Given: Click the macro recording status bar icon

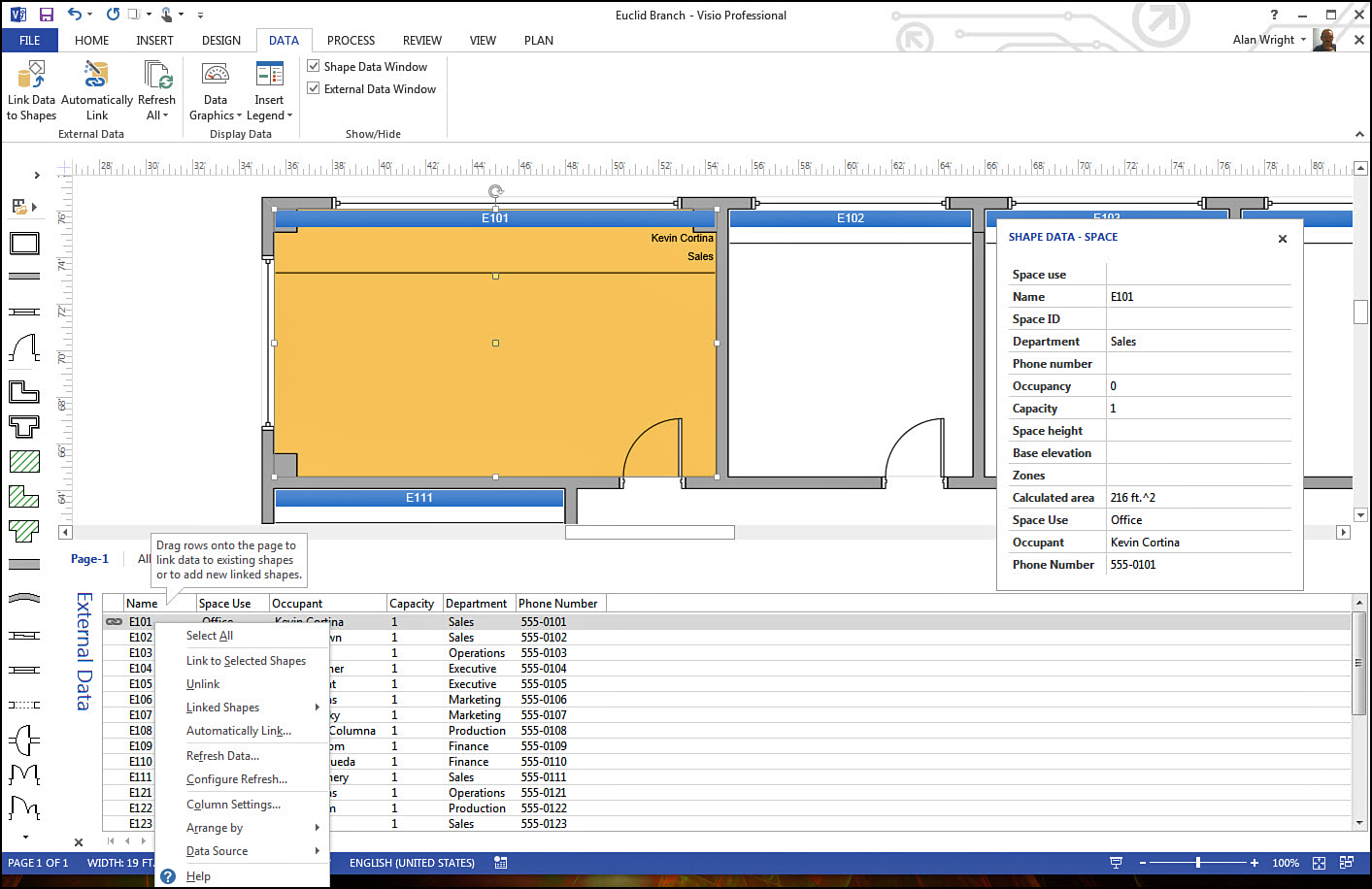Looking at the screenshot, I should tap(500, 863).
